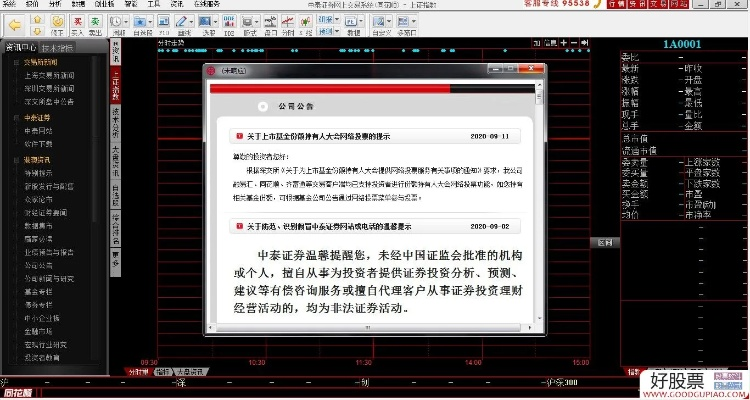750x400 pixels.
Task: Click the yellow back arrow icon
Action: [x=15, y=24]
